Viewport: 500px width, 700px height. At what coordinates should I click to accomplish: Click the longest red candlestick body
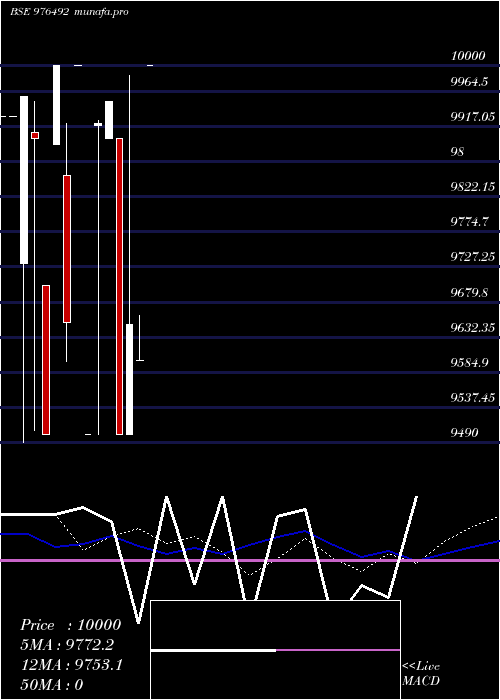click(x=119, y=286)
